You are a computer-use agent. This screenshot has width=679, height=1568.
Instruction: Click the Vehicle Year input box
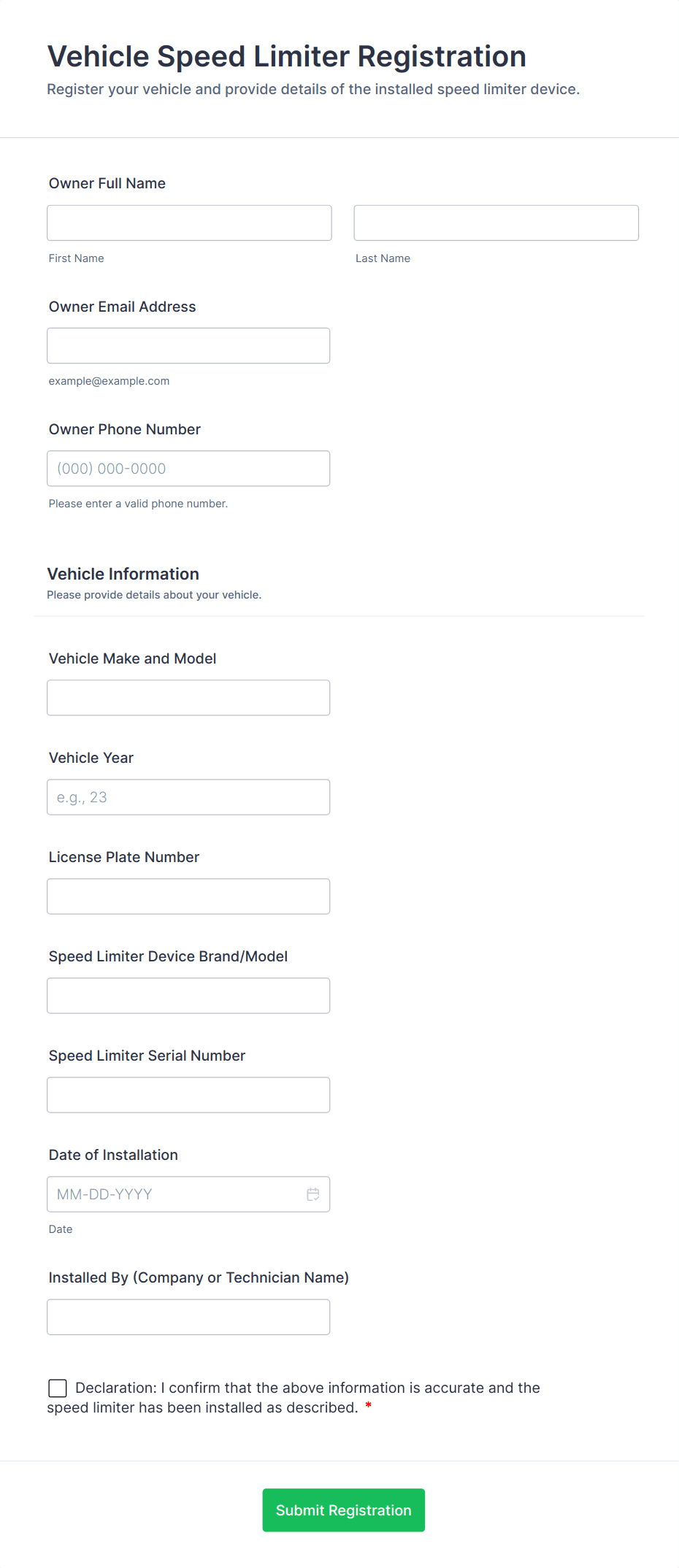pyautogui.click(x=188, y=797)
